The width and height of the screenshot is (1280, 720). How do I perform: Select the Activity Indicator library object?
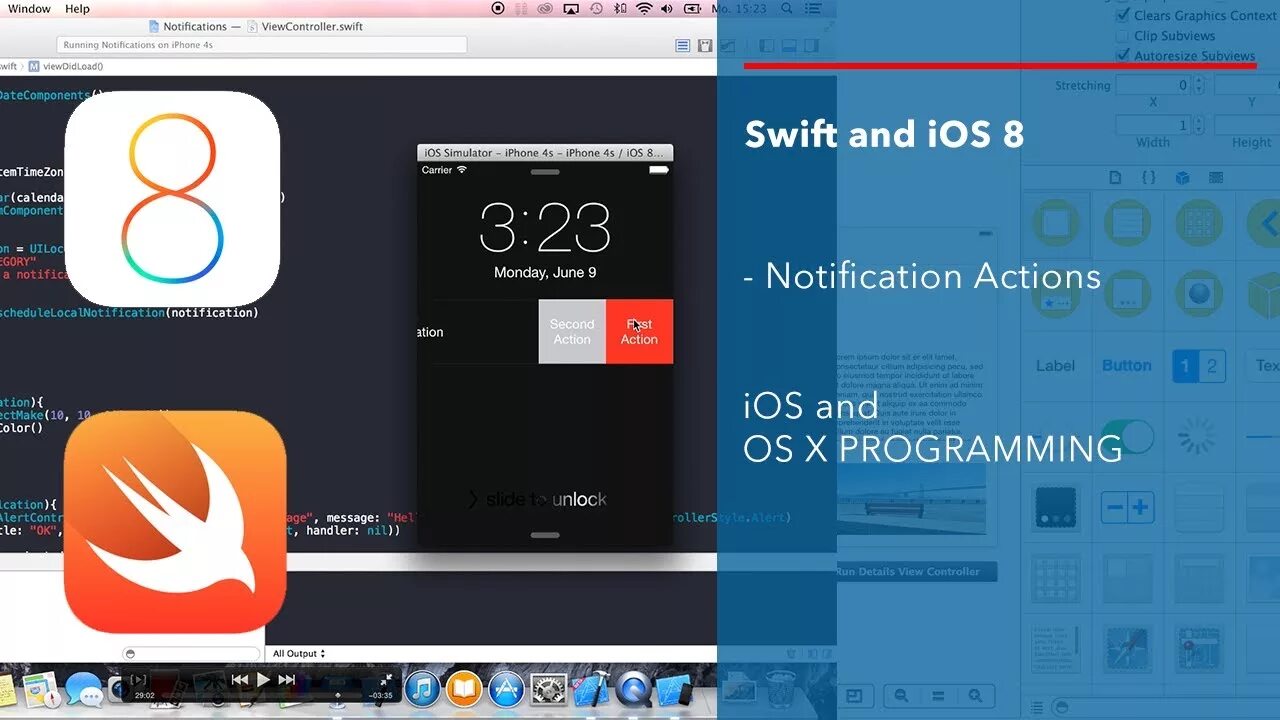(1197, 436)
